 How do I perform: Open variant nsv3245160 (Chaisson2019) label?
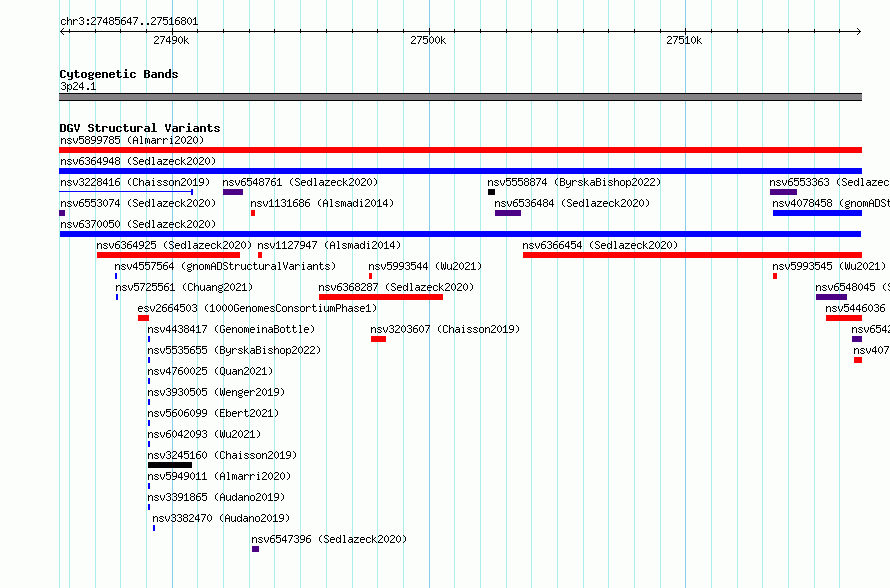[222, 455]
